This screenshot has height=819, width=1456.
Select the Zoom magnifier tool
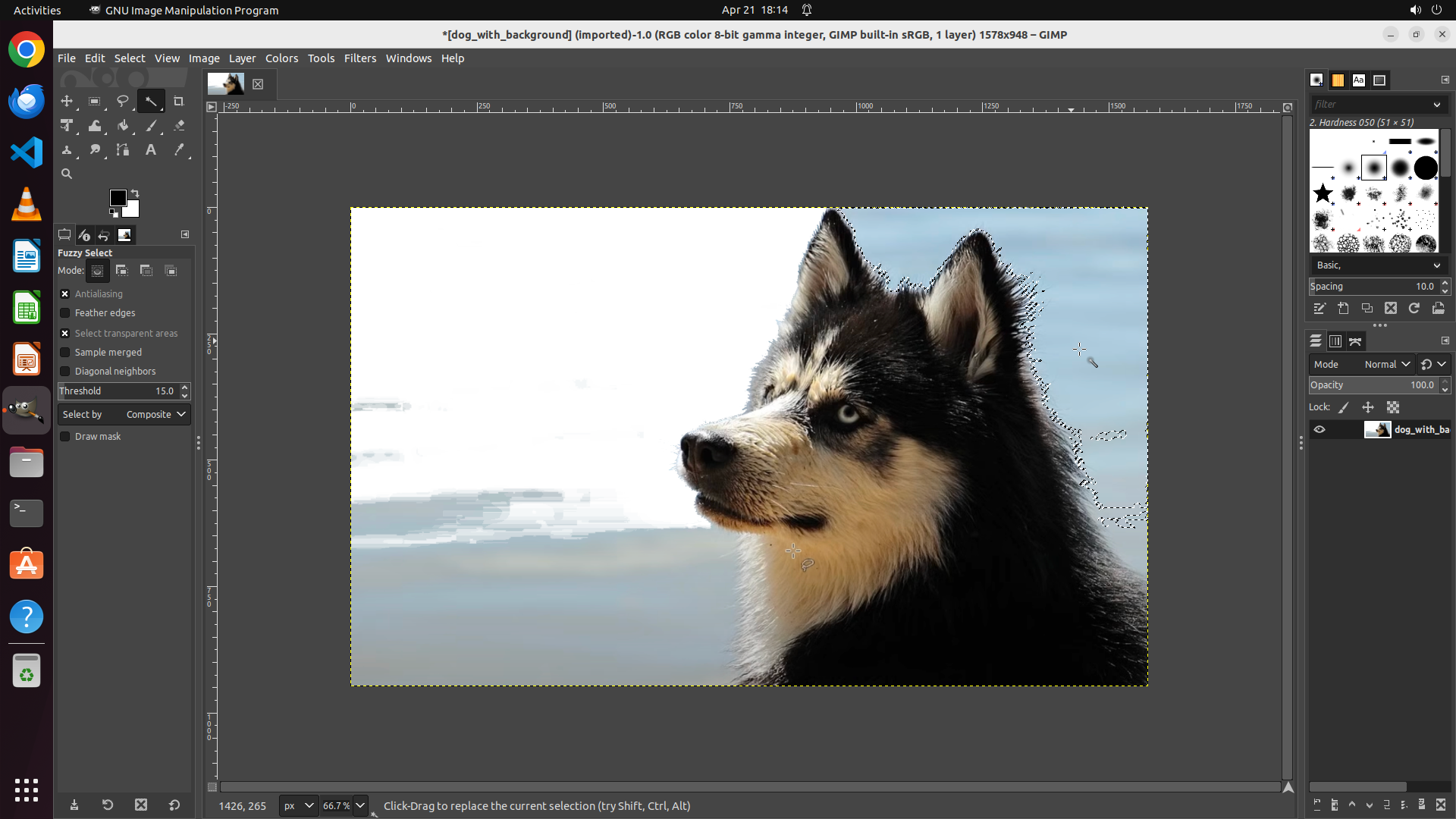pos(67,174)
